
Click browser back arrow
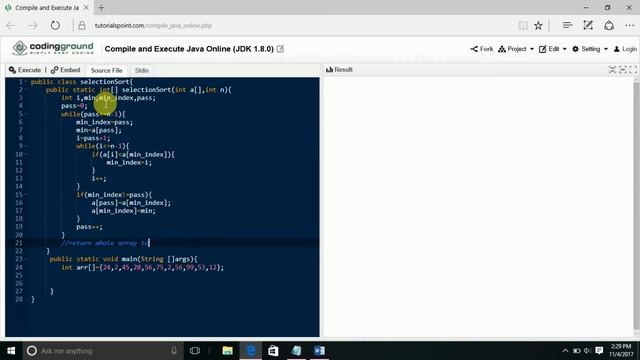[11, 26]
